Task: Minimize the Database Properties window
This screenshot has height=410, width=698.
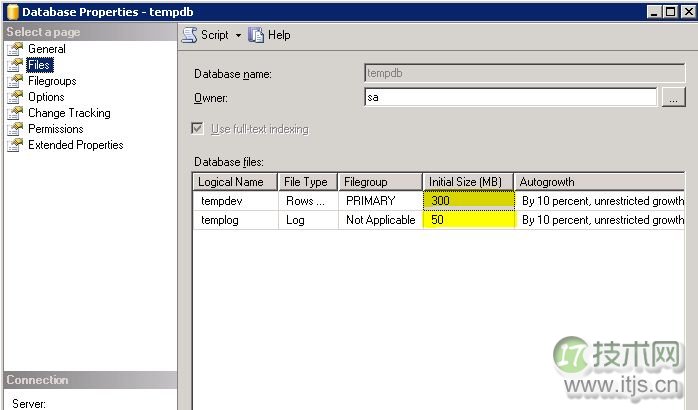Action: pos(654,12)
